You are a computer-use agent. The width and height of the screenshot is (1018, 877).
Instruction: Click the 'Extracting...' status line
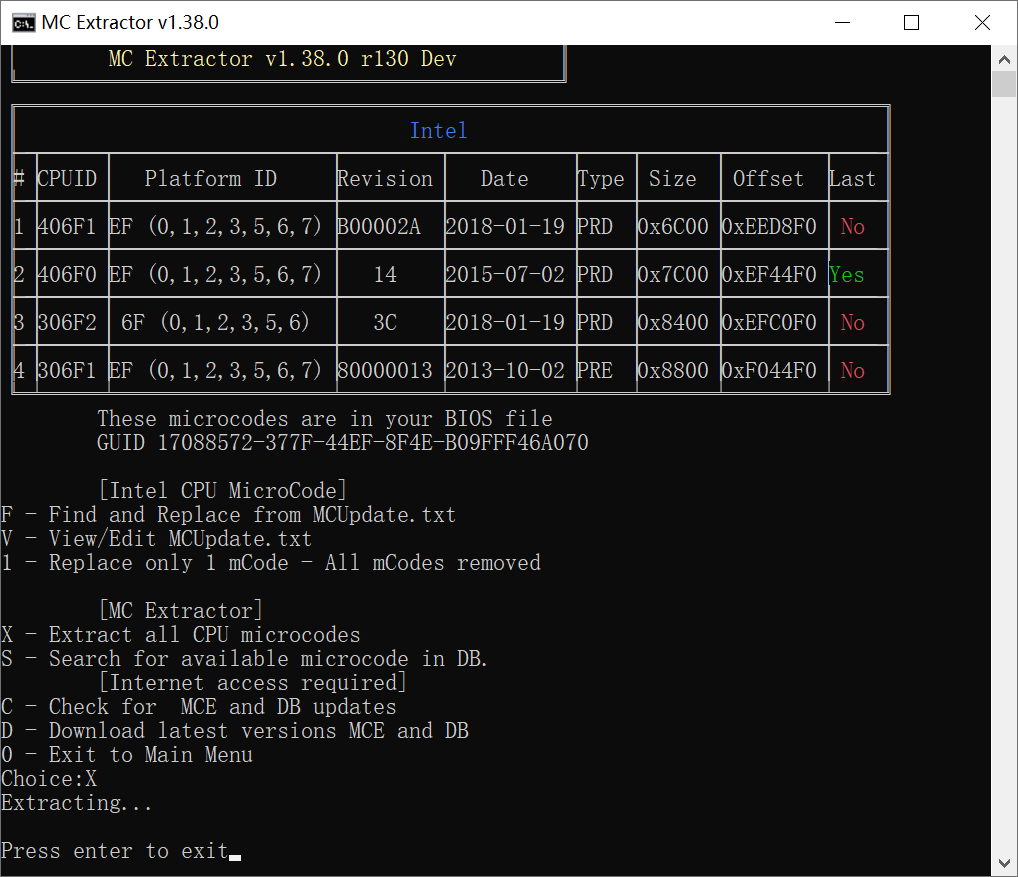pos(76,803)
